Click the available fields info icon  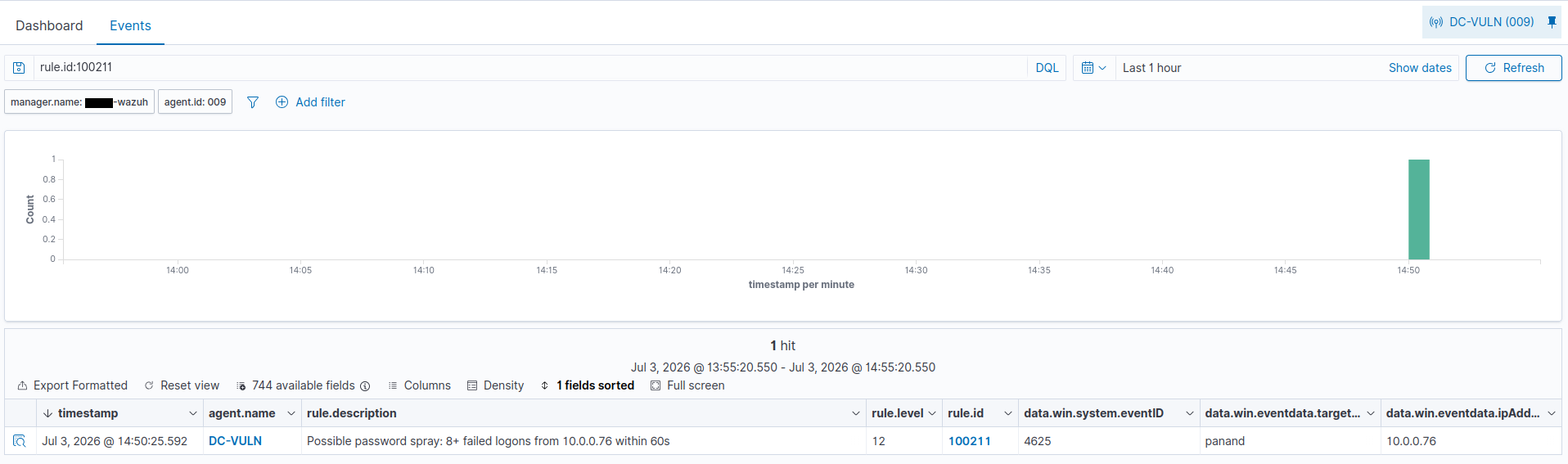[x=365, y=386]
